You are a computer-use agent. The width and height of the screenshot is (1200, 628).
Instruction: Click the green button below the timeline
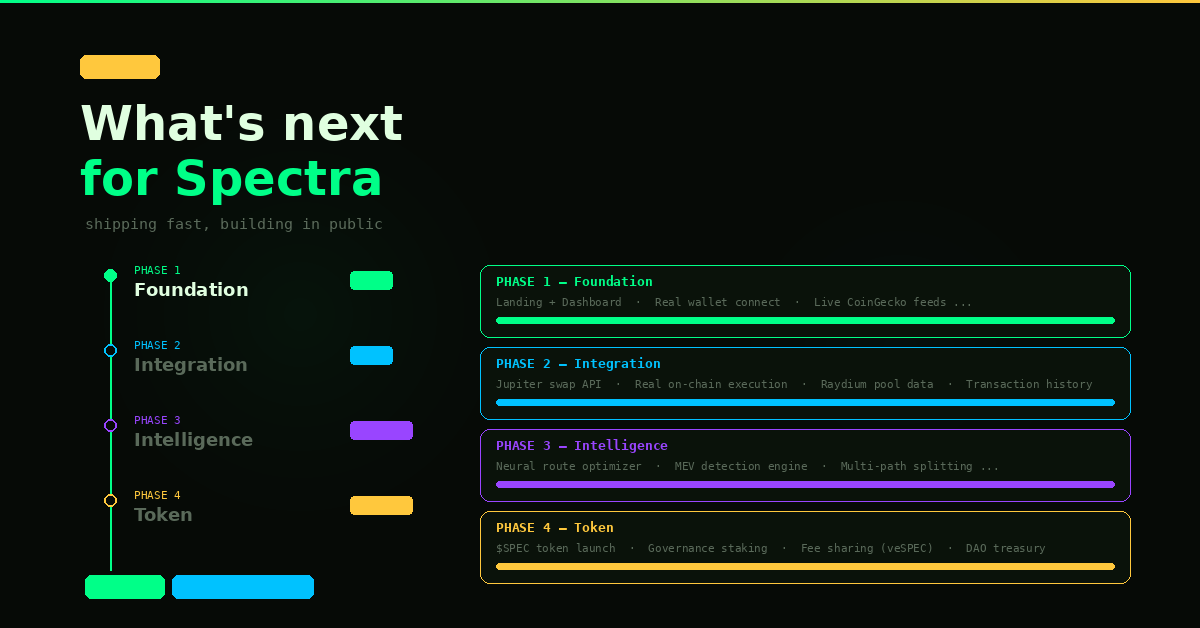click(125, 587)
